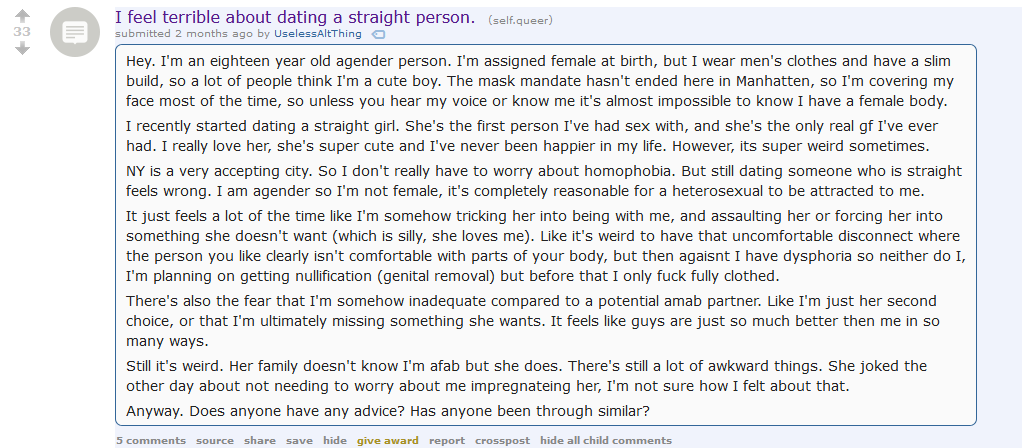Open the post title about dating a straight person
The height and width of the screenshot is (448, 1022).
295,17
